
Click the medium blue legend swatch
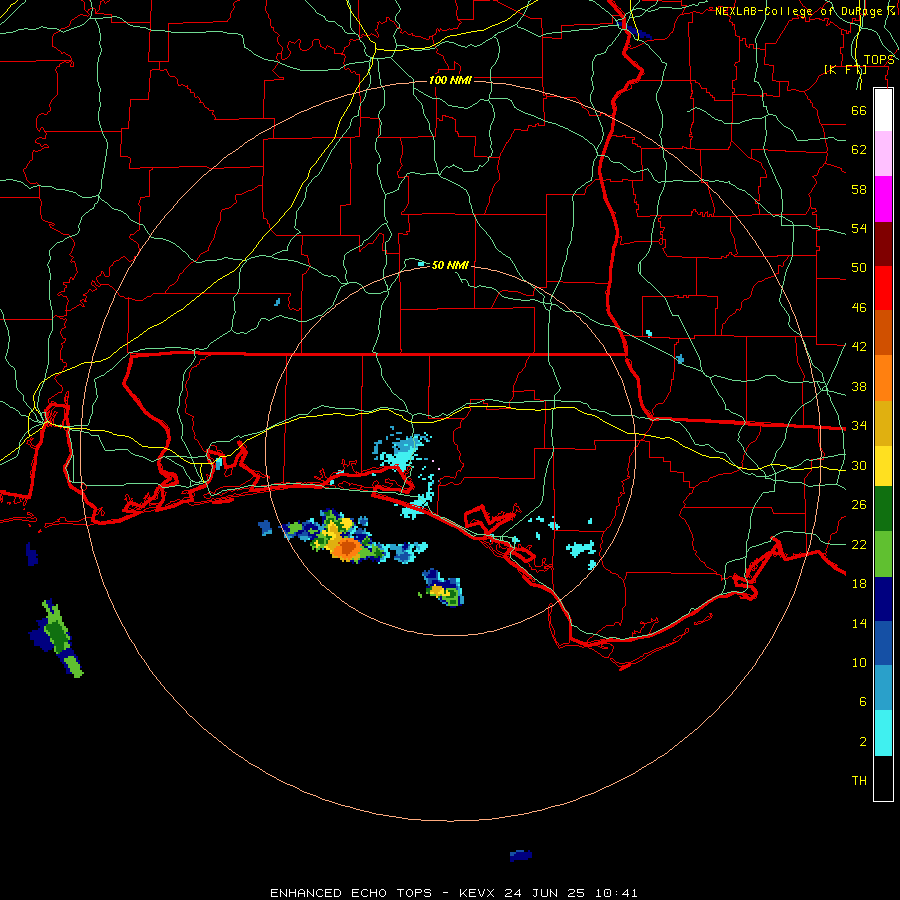pos(883,643)
